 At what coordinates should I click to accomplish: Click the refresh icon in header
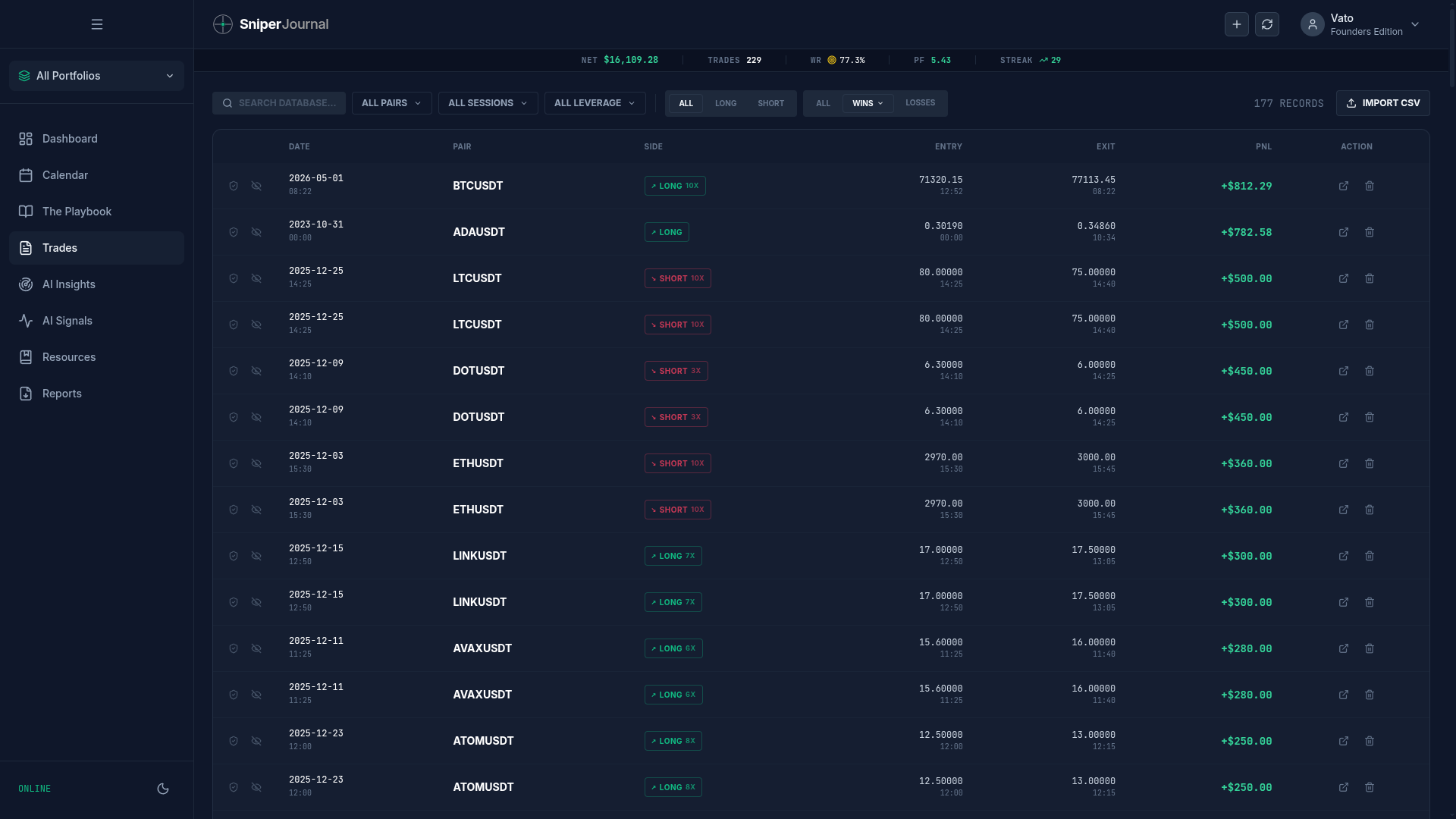point(1267,24)
